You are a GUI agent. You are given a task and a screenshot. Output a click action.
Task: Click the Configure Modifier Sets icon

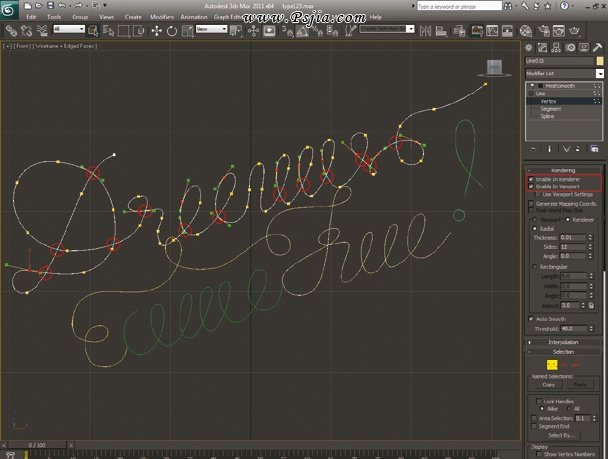tap(594, 149)
